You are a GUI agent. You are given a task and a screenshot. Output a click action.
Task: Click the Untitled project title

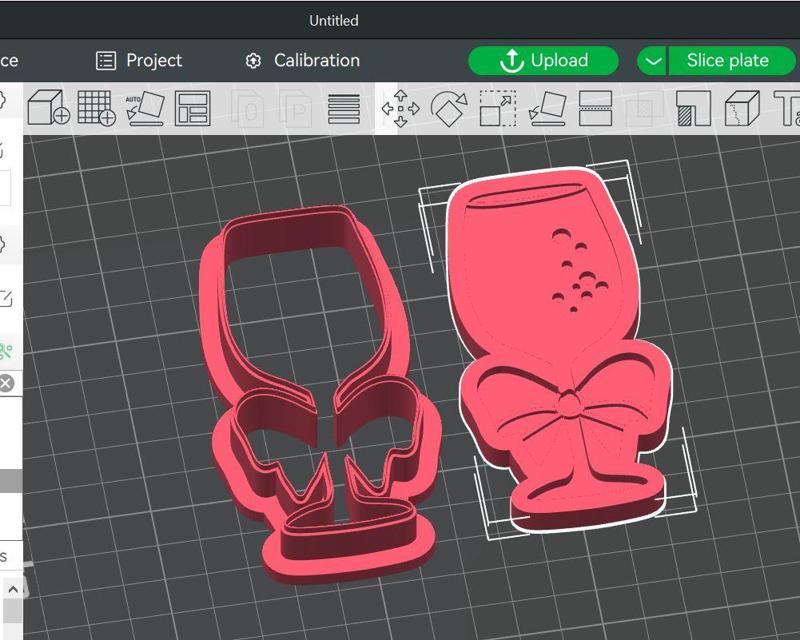(x=334, y=20)
